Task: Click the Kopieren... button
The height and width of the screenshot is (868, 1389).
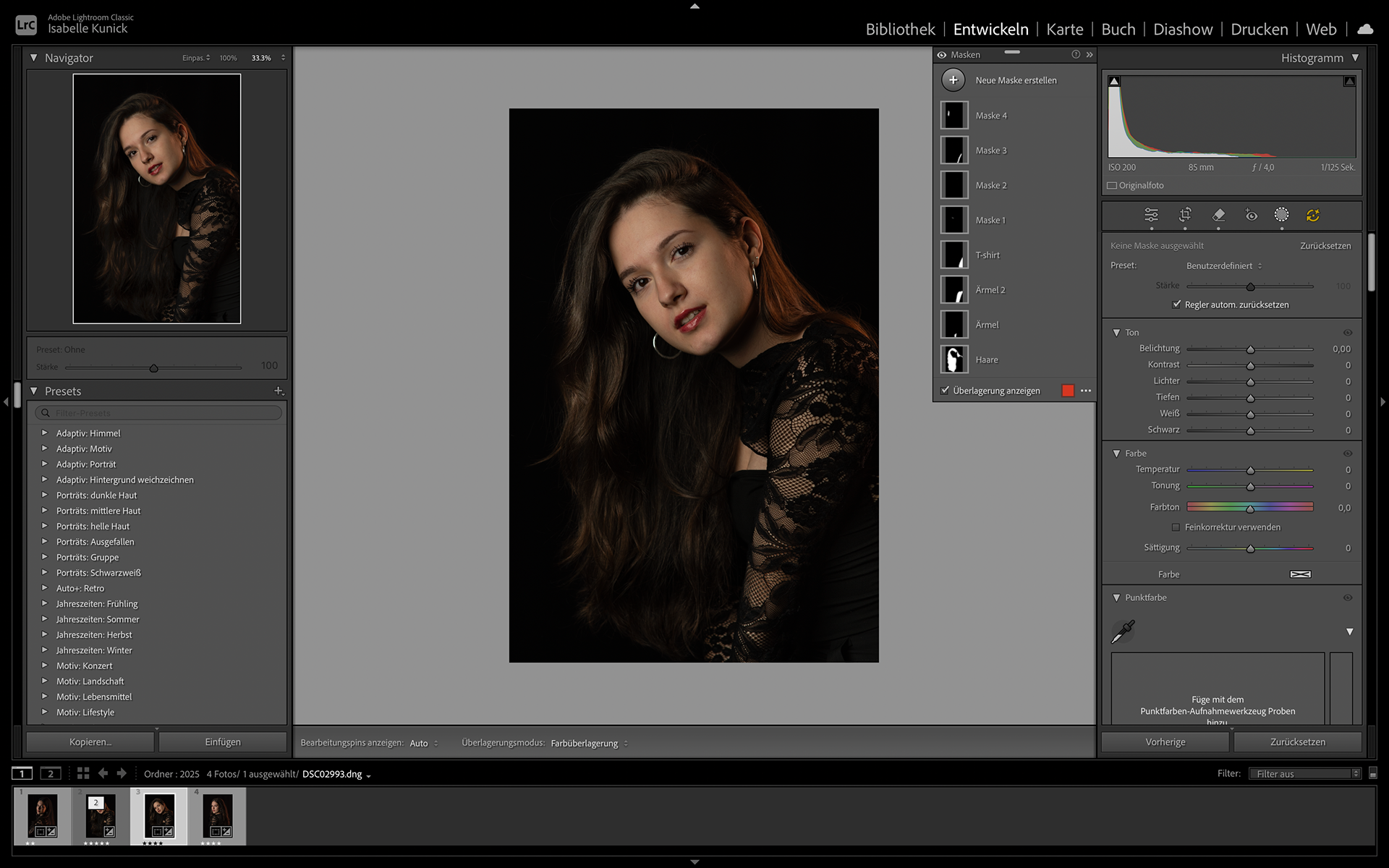Action: point(90,742)
